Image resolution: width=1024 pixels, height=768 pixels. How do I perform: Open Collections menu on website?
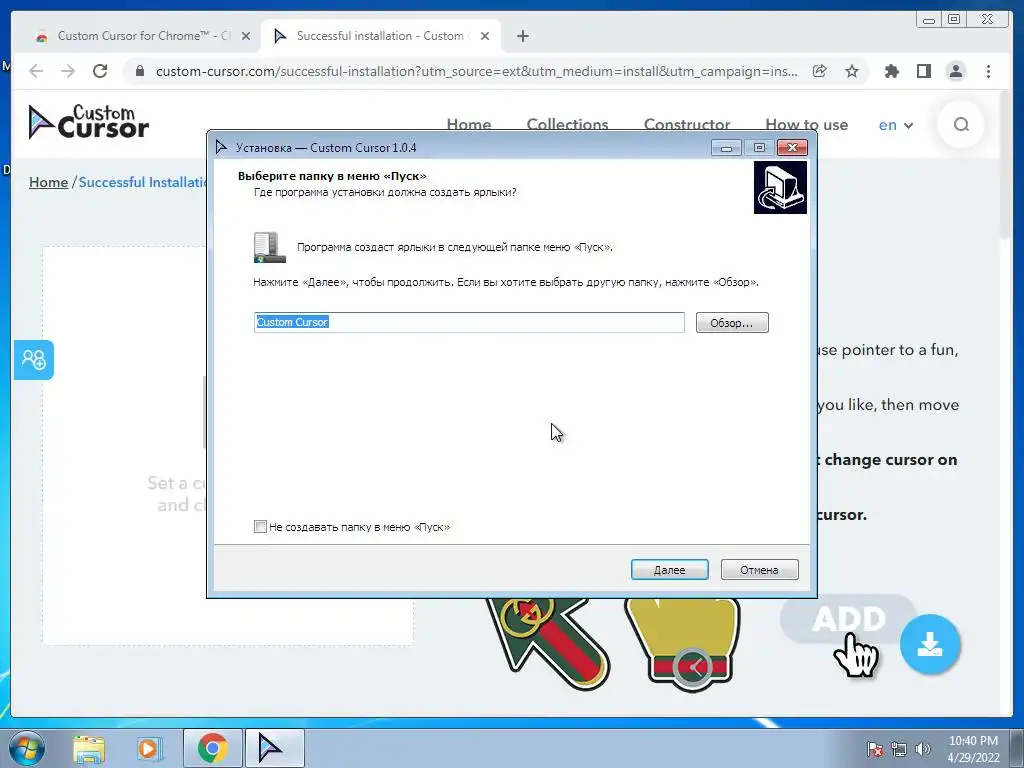(x=568, y=124)
